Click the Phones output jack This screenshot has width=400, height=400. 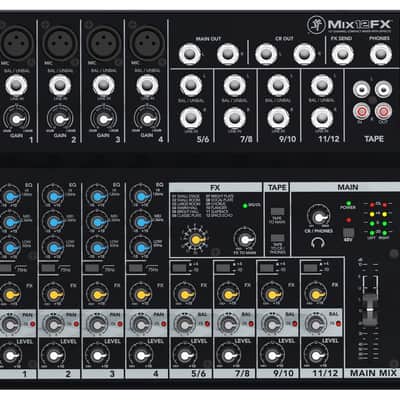(x=381, y=54)
